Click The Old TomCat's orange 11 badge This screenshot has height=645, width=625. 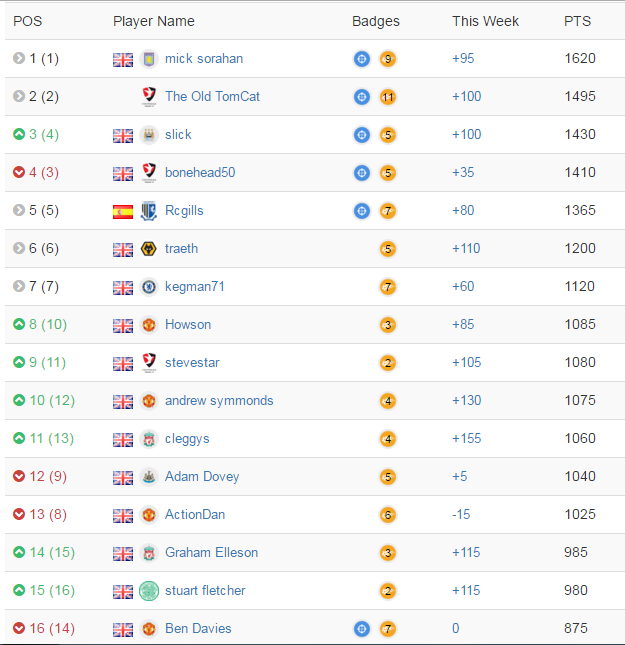[388, 97]
